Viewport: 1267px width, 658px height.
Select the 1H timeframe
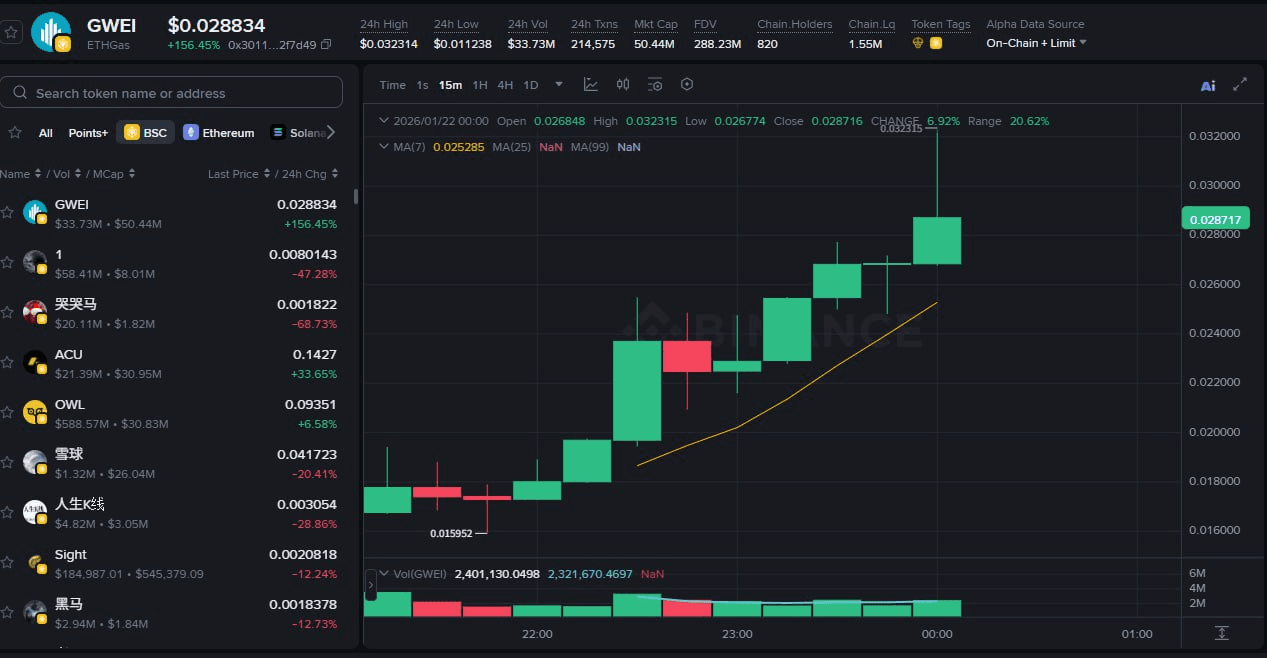pos(480,85)
